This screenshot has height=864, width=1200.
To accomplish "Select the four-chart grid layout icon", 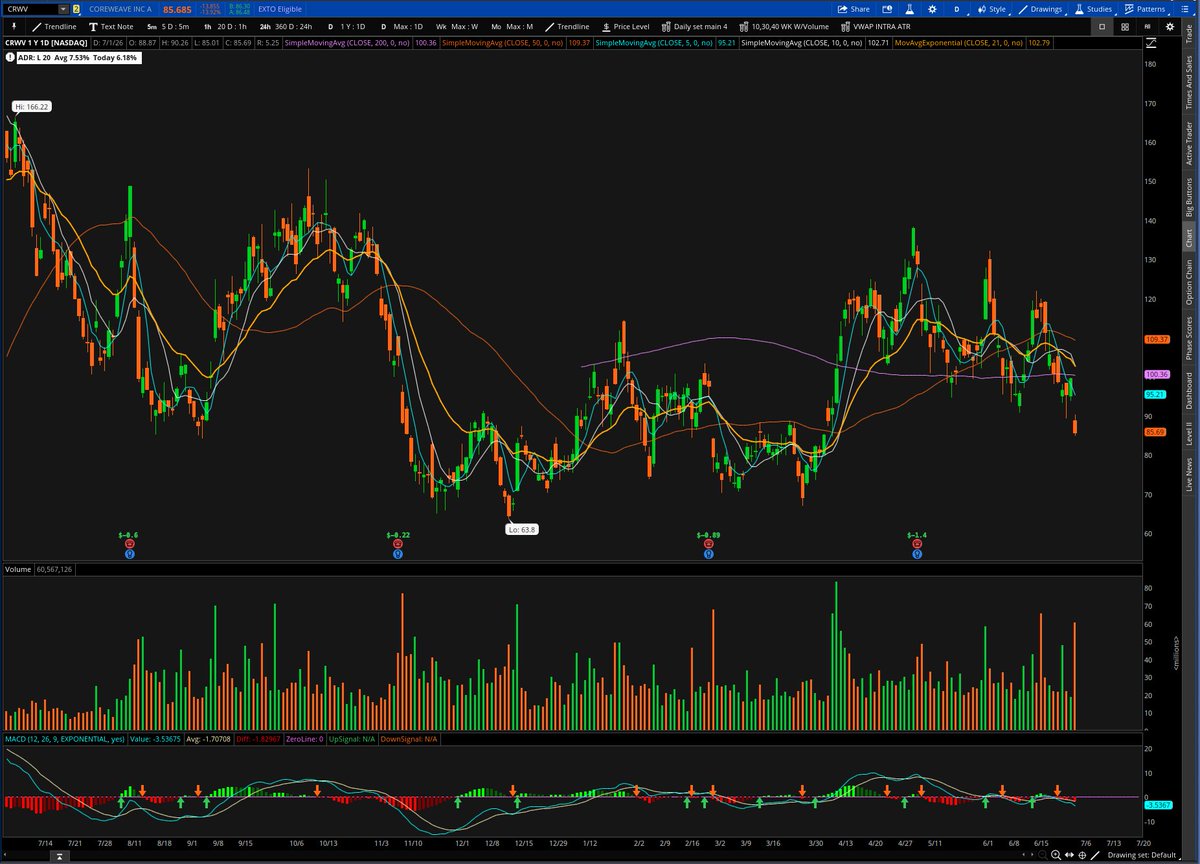I will point(1125,27).
